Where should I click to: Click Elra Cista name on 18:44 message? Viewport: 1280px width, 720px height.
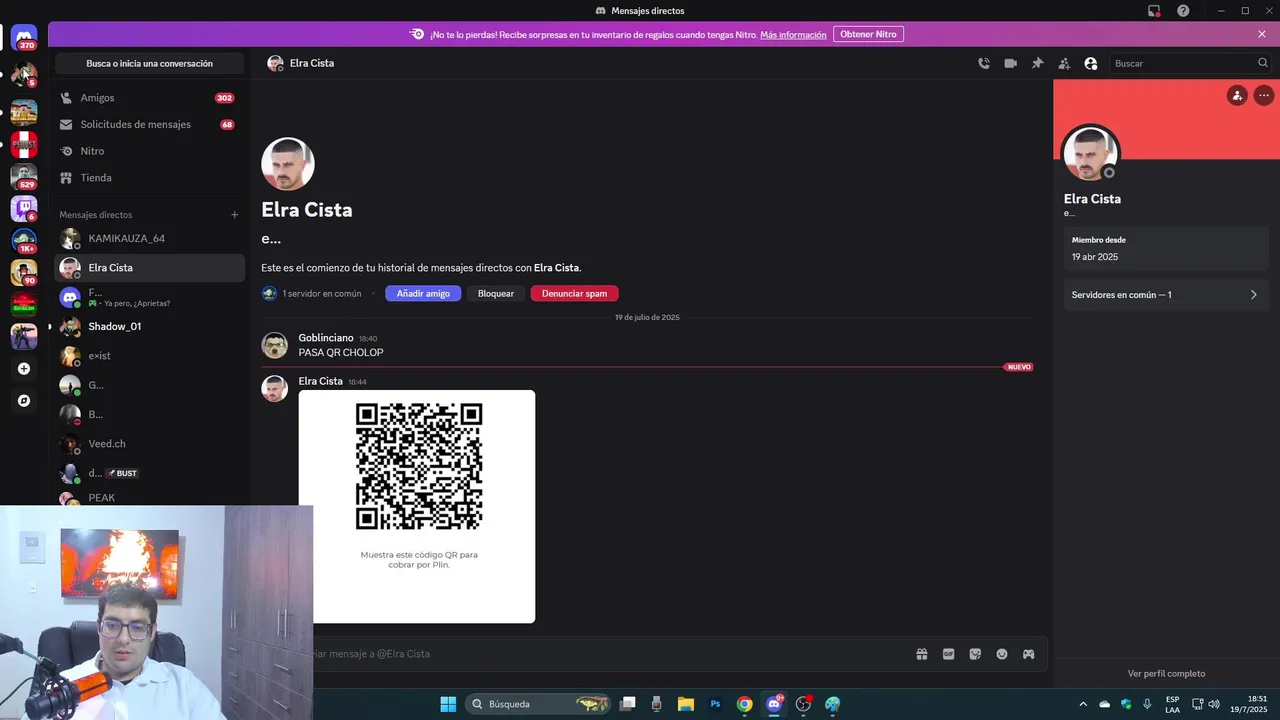click(320, 381)
